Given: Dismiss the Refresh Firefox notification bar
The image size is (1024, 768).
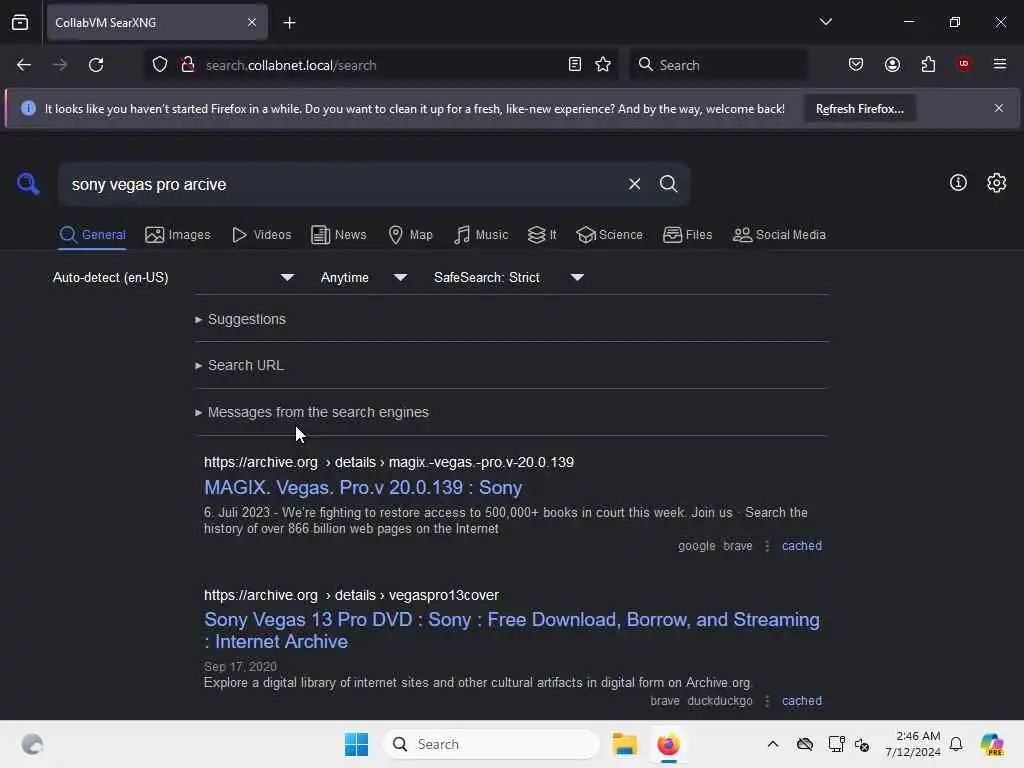Looking at the screenshot, I should pos(999,108).
